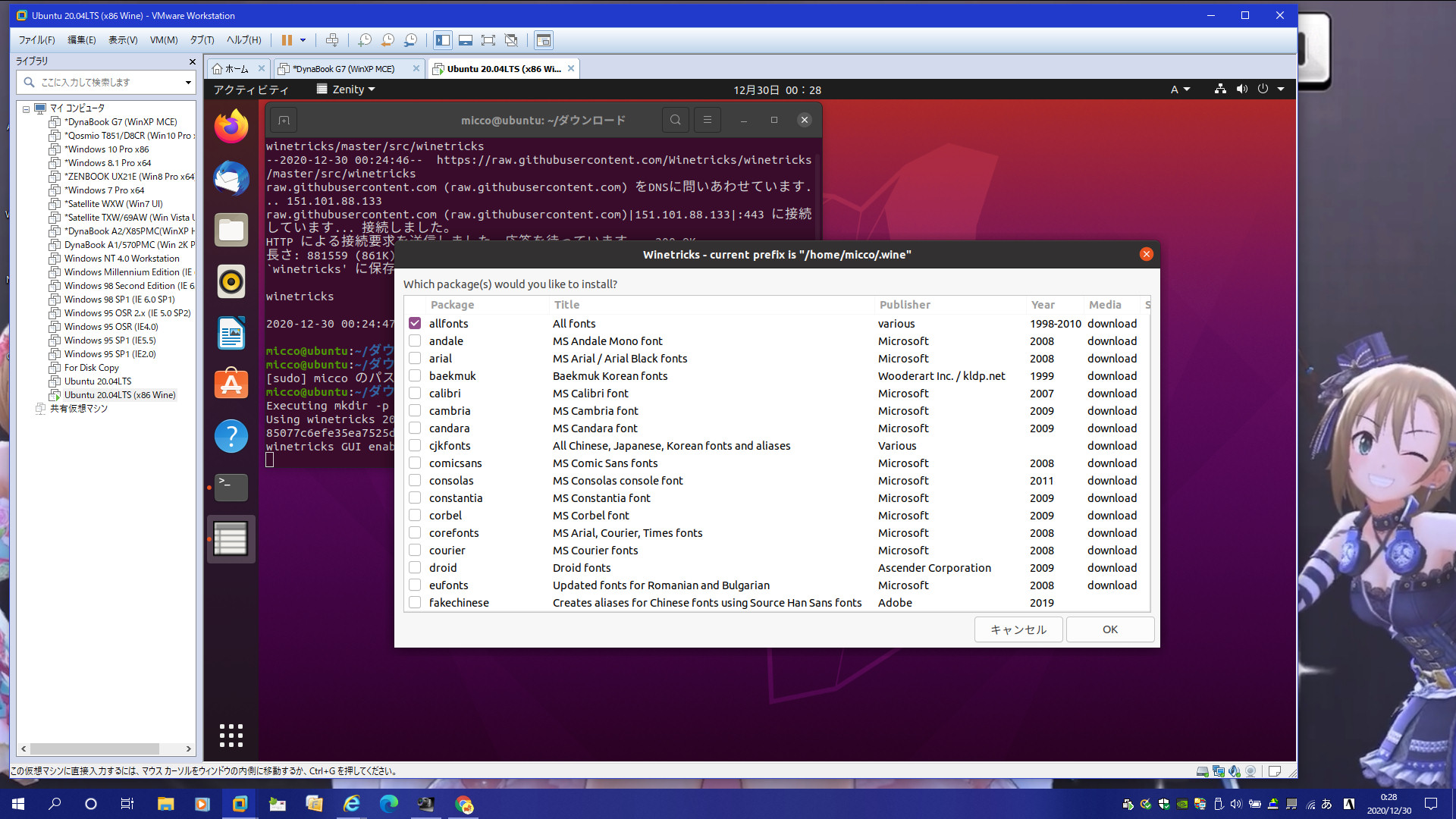Click the VMware revert snapshot icon
The width and height of the screenshot is (1456, 819).
tap(388, 40)
